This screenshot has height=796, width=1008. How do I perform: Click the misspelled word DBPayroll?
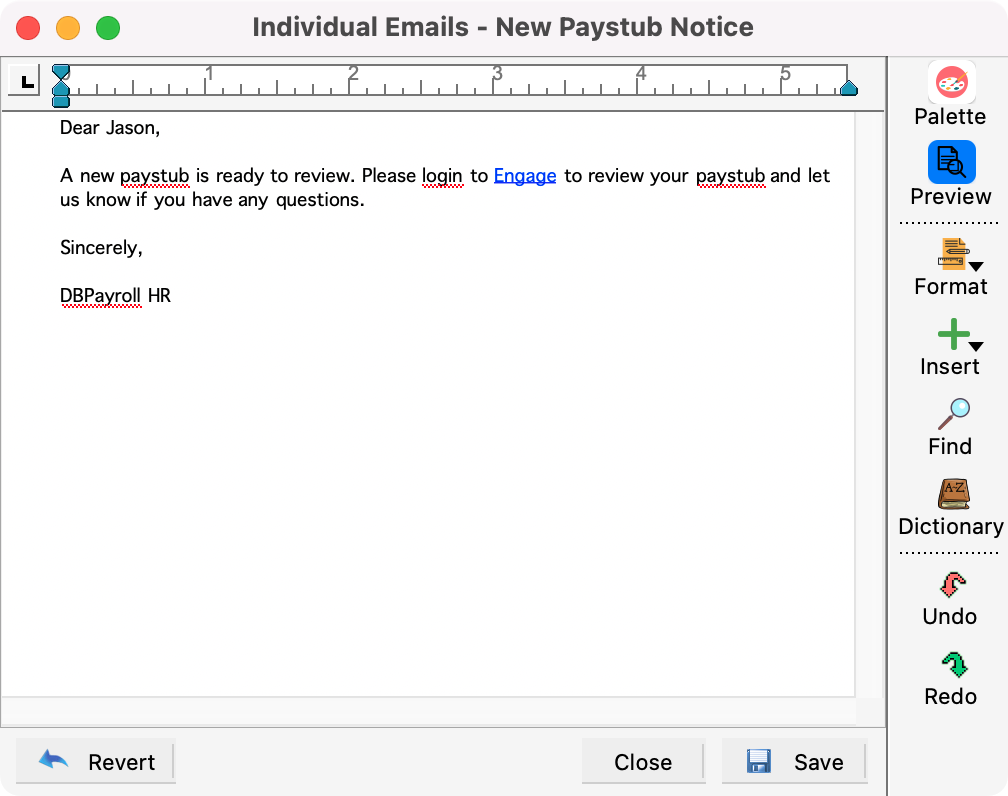[101, 296]
